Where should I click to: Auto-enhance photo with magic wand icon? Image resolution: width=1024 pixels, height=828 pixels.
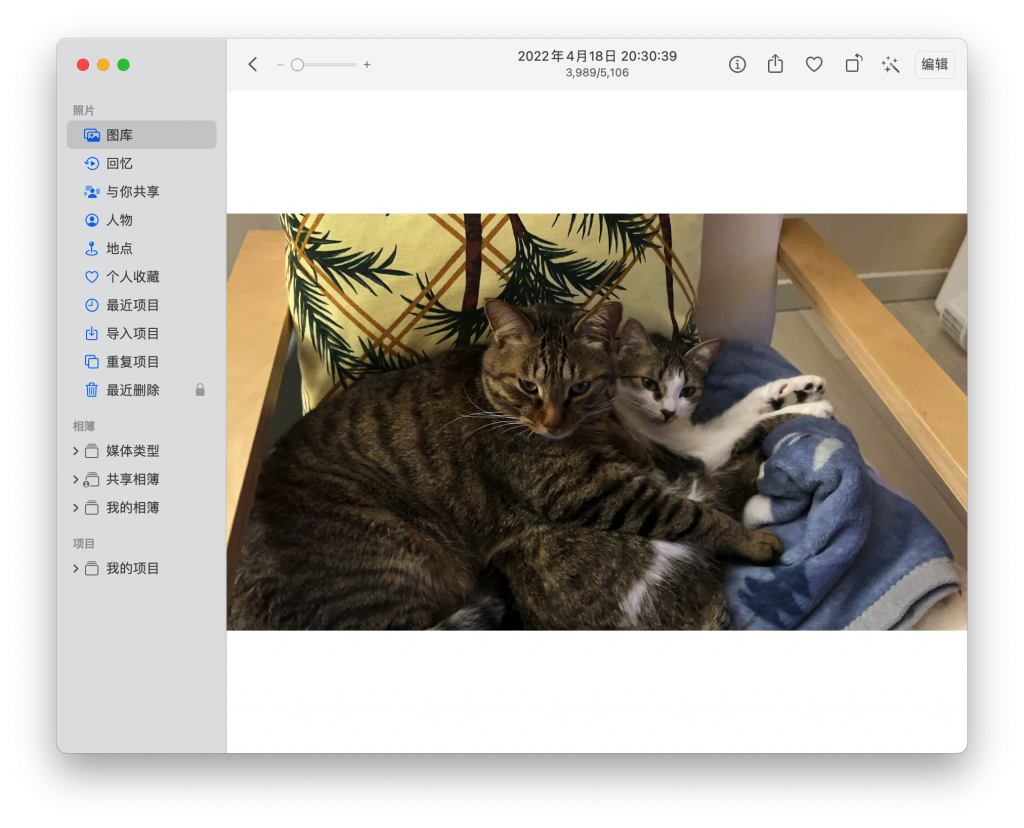pos(890,64)
